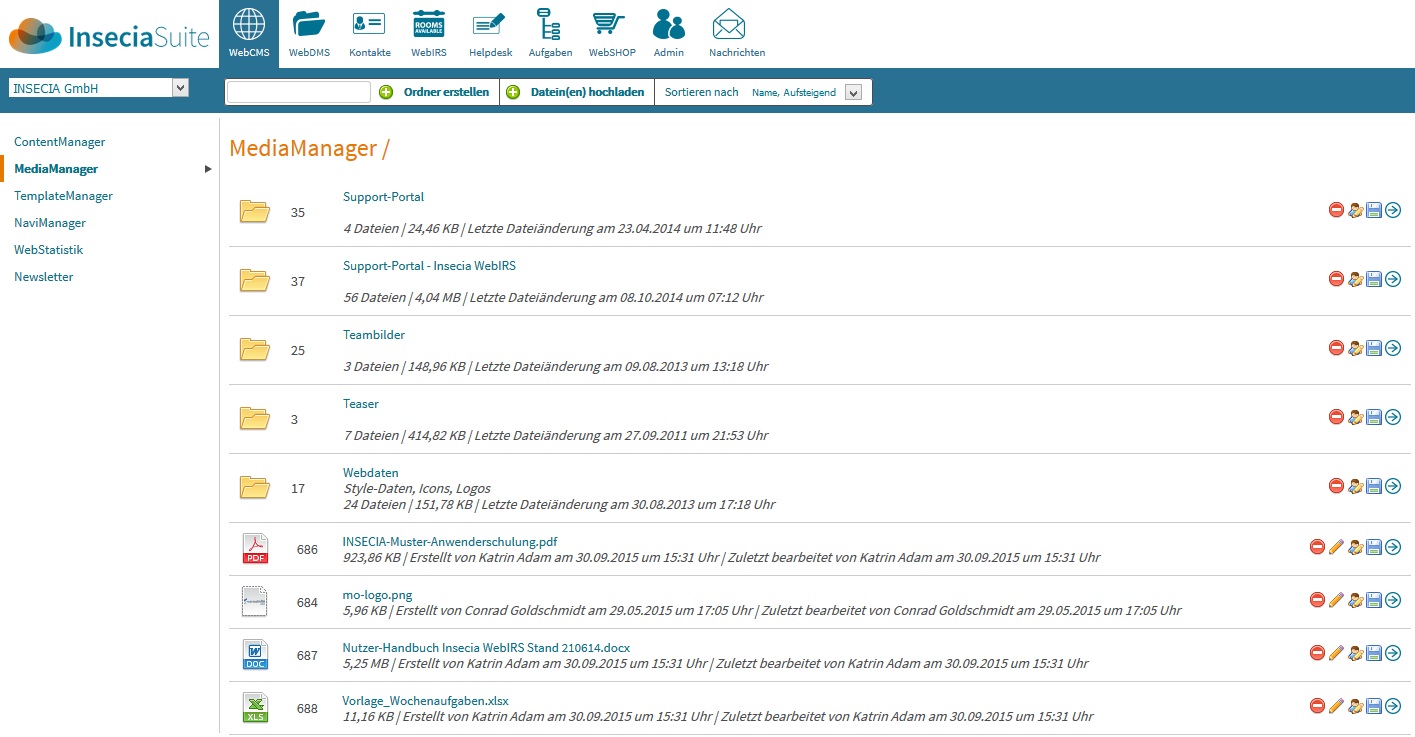Select TemplateManager in the sidebar
The image size is (1415, 737).
click(x=63, y=196)
